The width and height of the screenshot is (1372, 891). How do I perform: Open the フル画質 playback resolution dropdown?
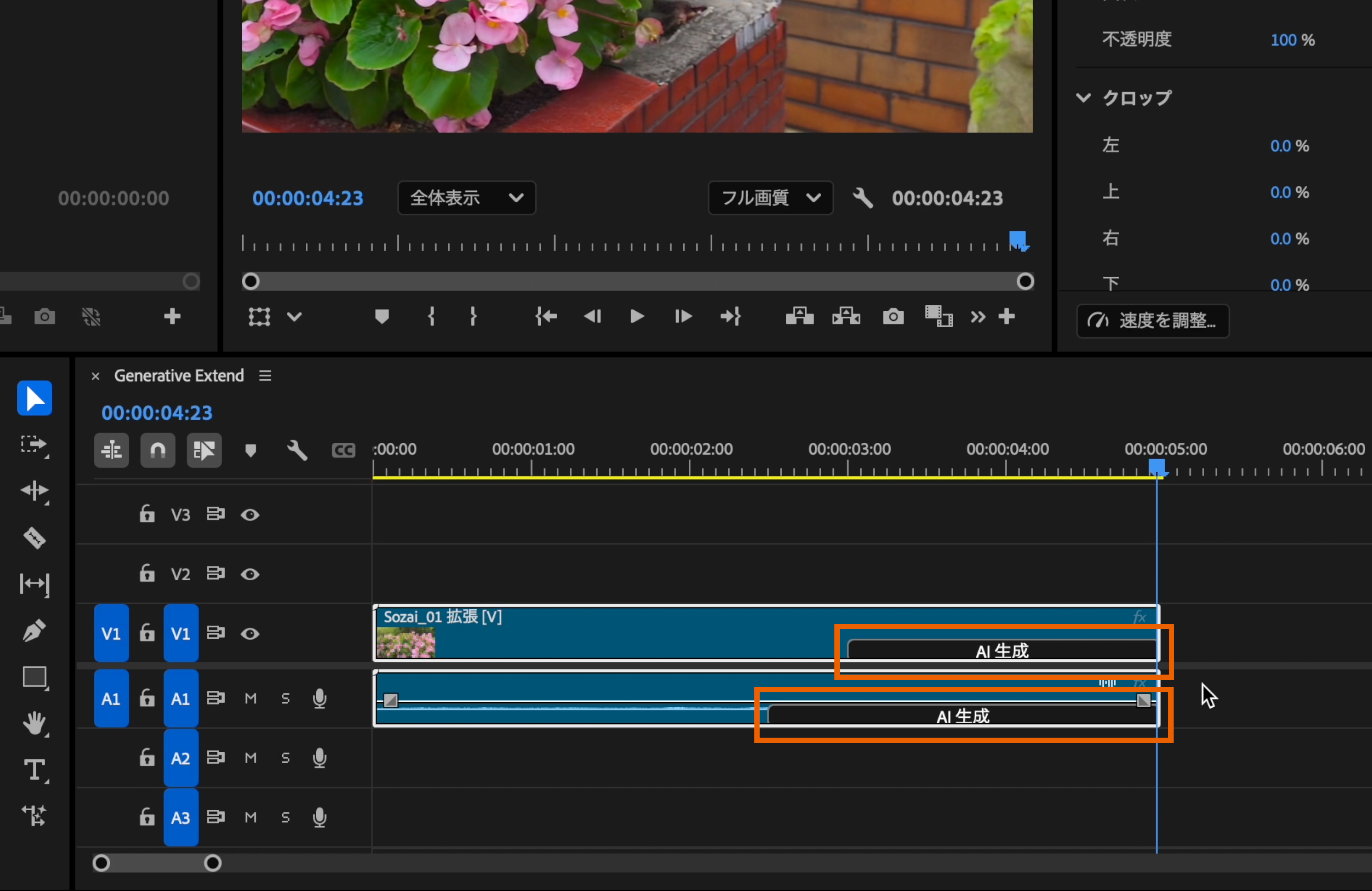coord(770,198)
